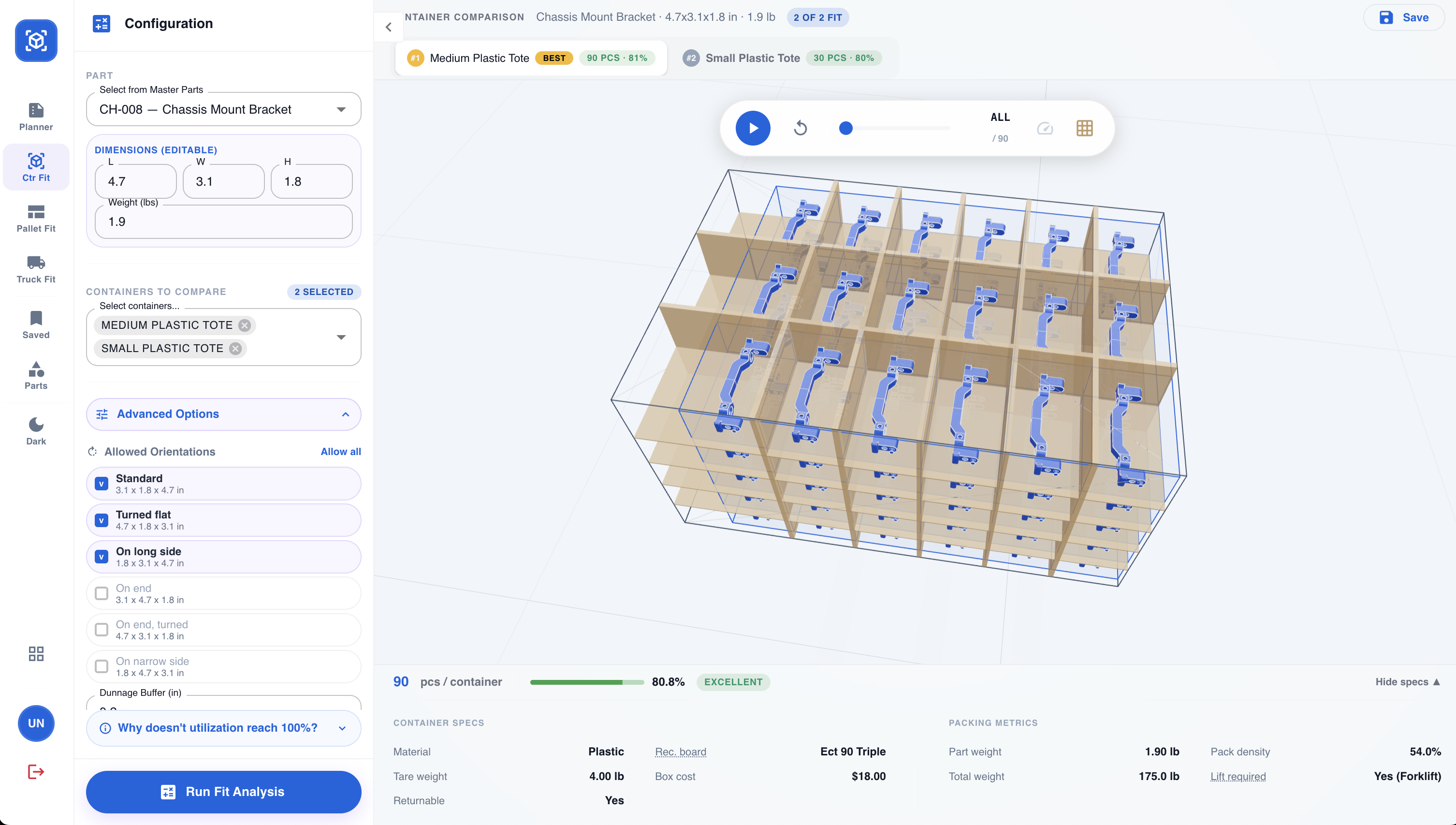Click Hide specs toggle
This screenshot has height=825, width=1456.
click(x=1407, y=682)
